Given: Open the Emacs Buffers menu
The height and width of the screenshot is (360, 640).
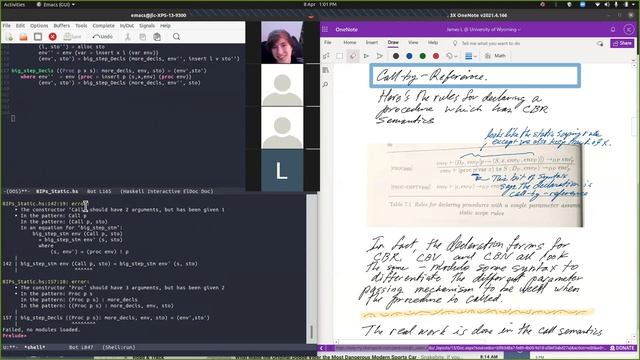Looking at the screenshot, I should (x=62, y=26).
